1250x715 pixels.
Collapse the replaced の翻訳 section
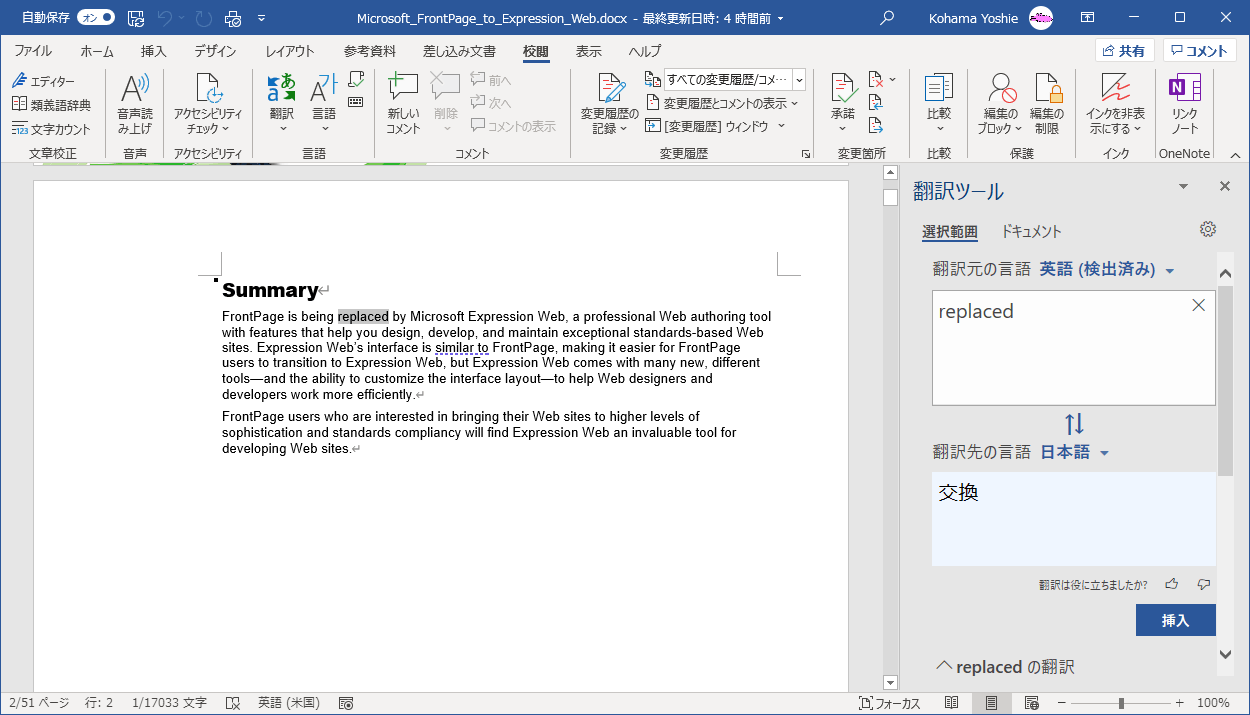click(x=942, y=666)
